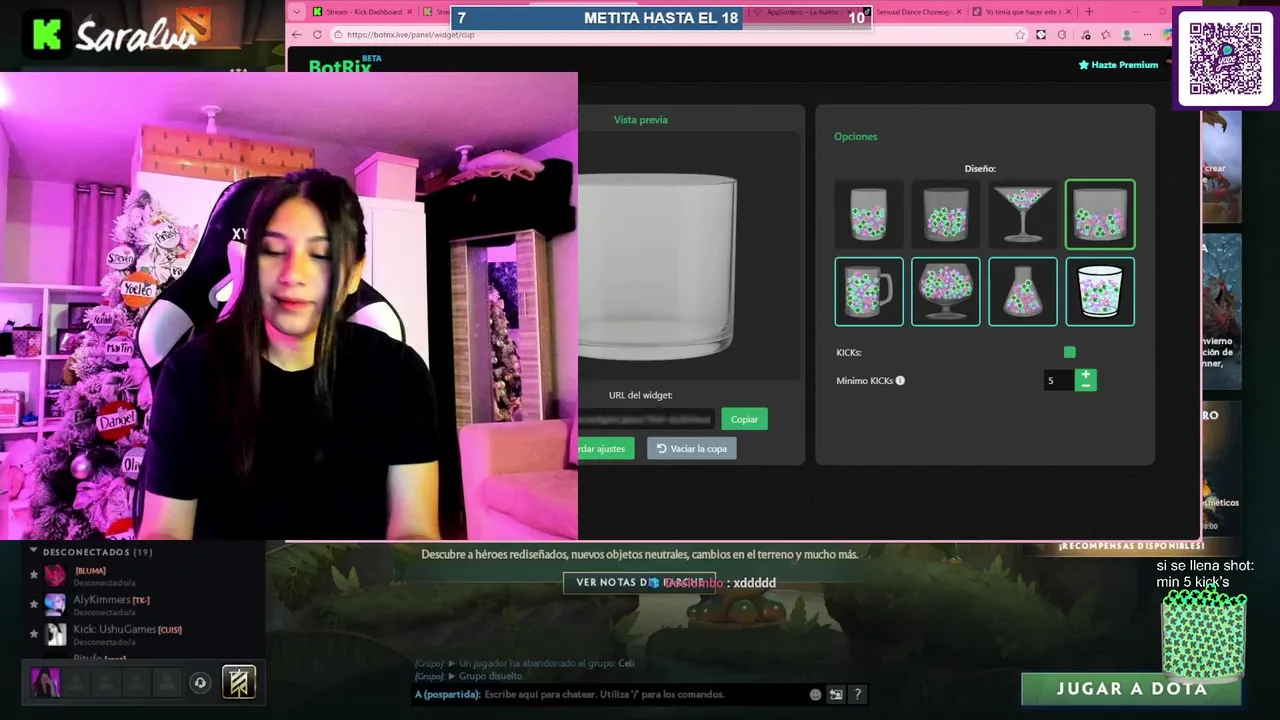Open the Recompensas Disponibles banner
1280x720 pixels.
(1131, 546)
